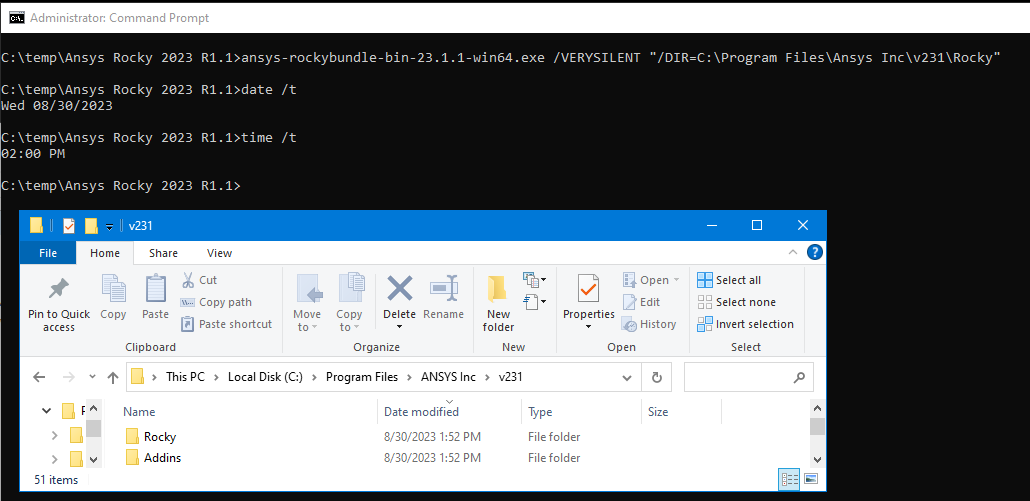
Task: Click quick access toolbar new folder icon
Action: (x=91, y=226)
